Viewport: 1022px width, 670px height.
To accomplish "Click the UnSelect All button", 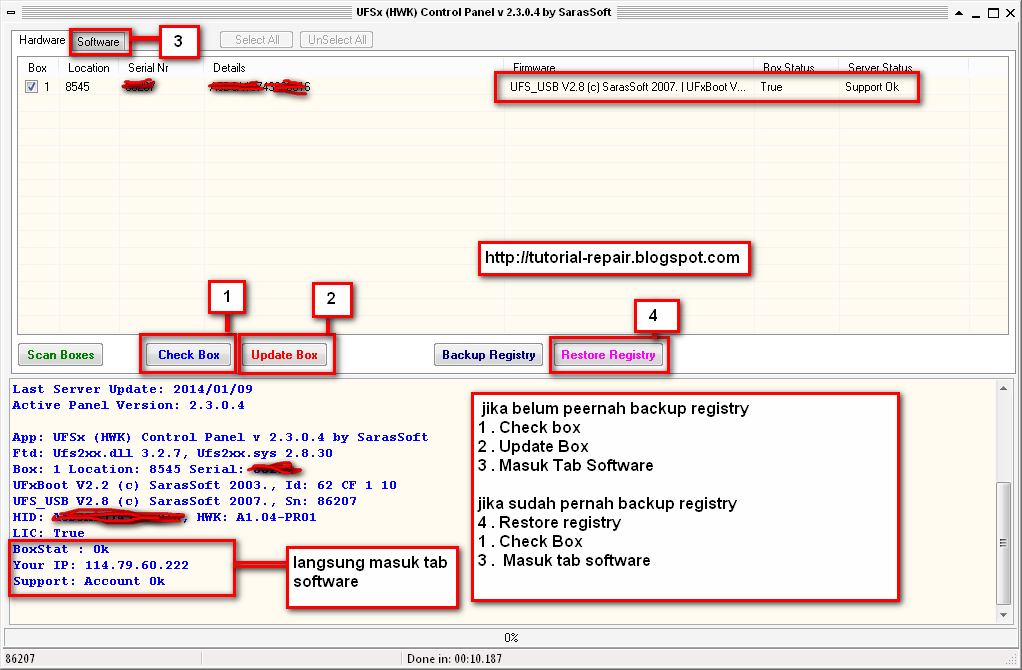I will 337,40.
